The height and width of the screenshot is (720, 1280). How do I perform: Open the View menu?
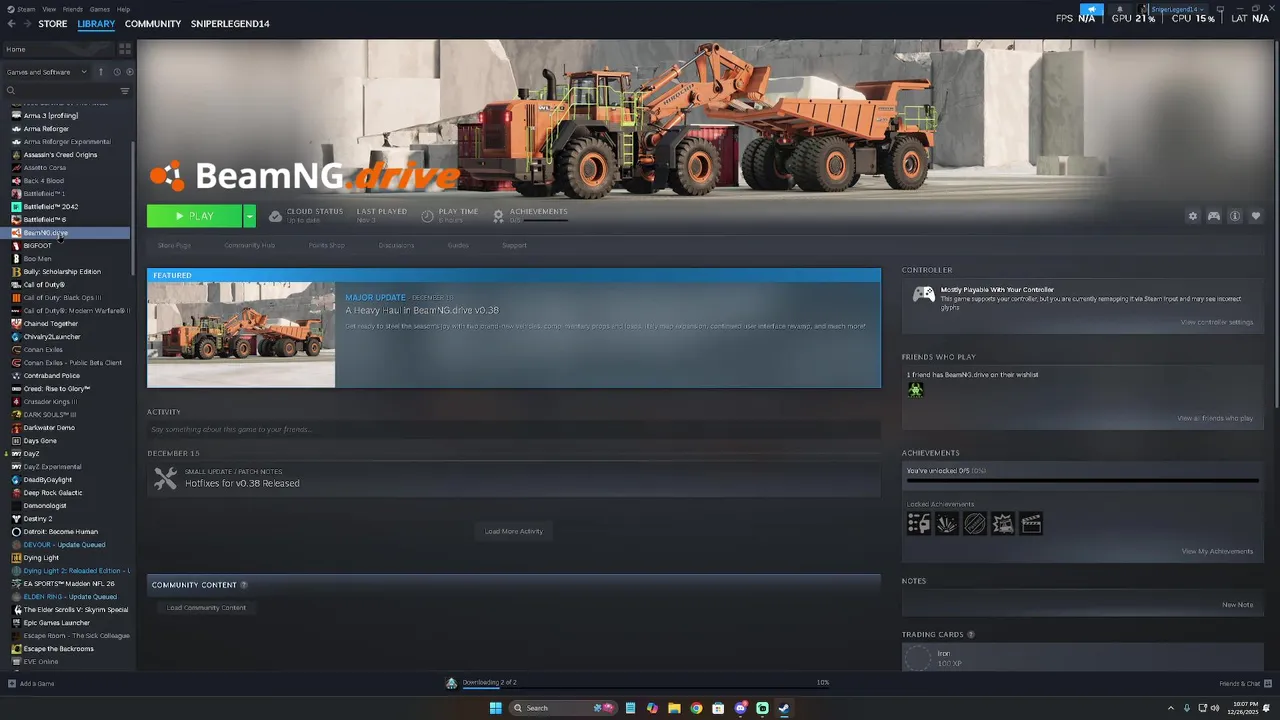tap(49, 9)
